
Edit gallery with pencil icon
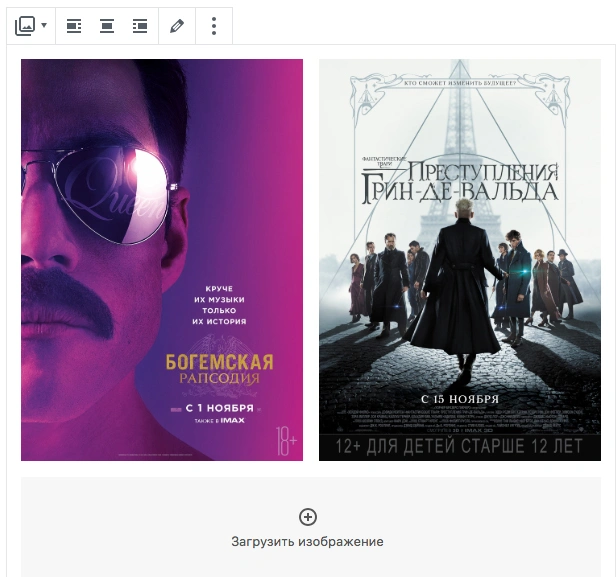(x=177, y=26)
